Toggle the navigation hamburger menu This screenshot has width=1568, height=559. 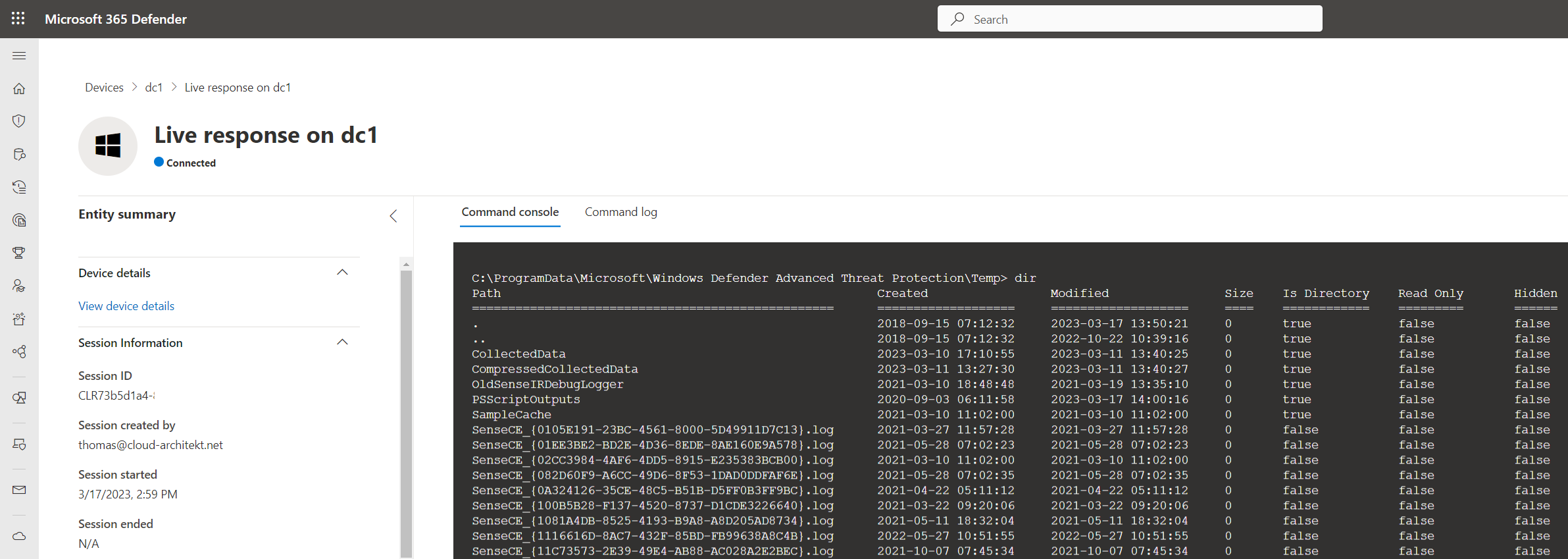[x=19, y=56]
